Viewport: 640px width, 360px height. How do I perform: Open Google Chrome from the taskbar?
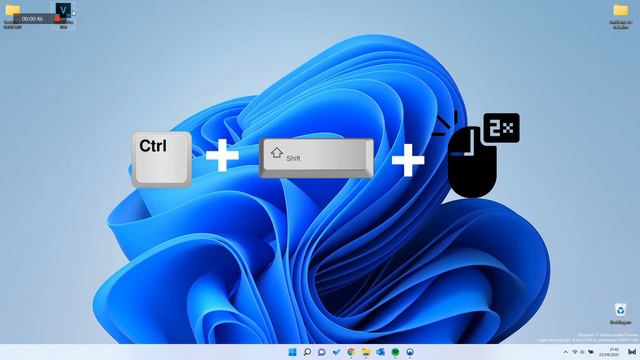(x=351, y=352)
